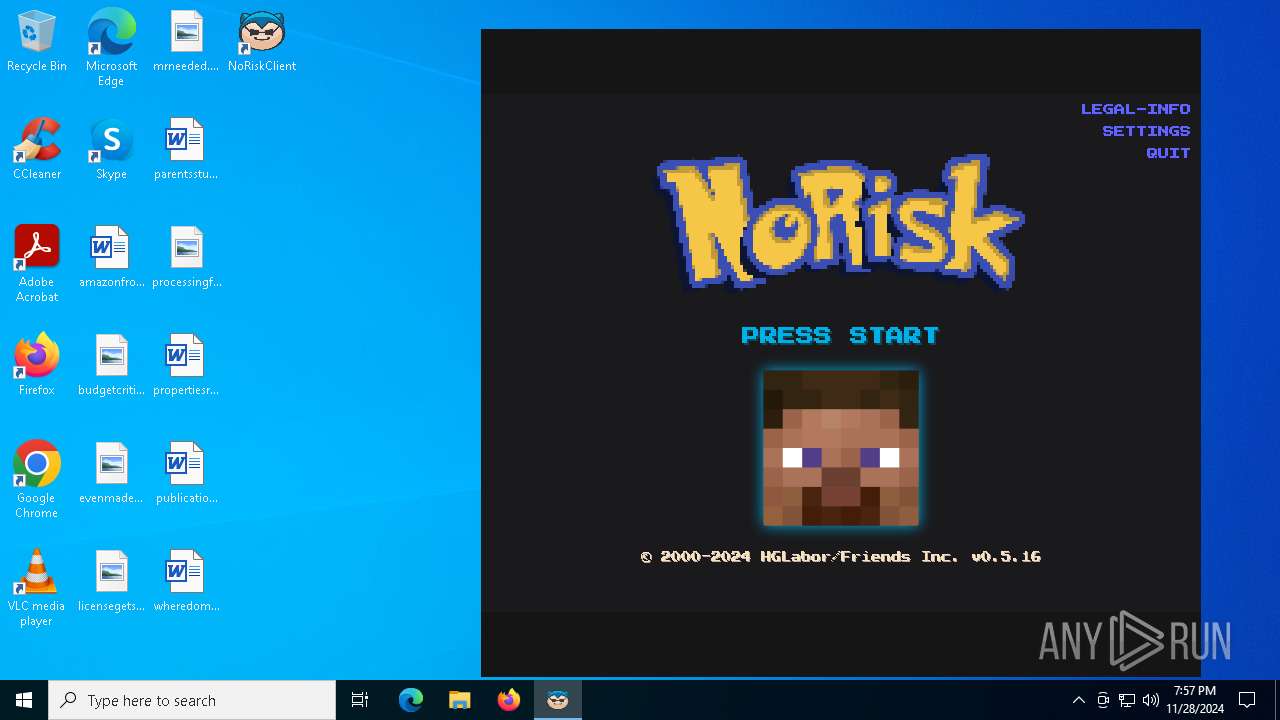
Task: Open the Recycle Bin desktop icon
Action: [x=37, y=42]
